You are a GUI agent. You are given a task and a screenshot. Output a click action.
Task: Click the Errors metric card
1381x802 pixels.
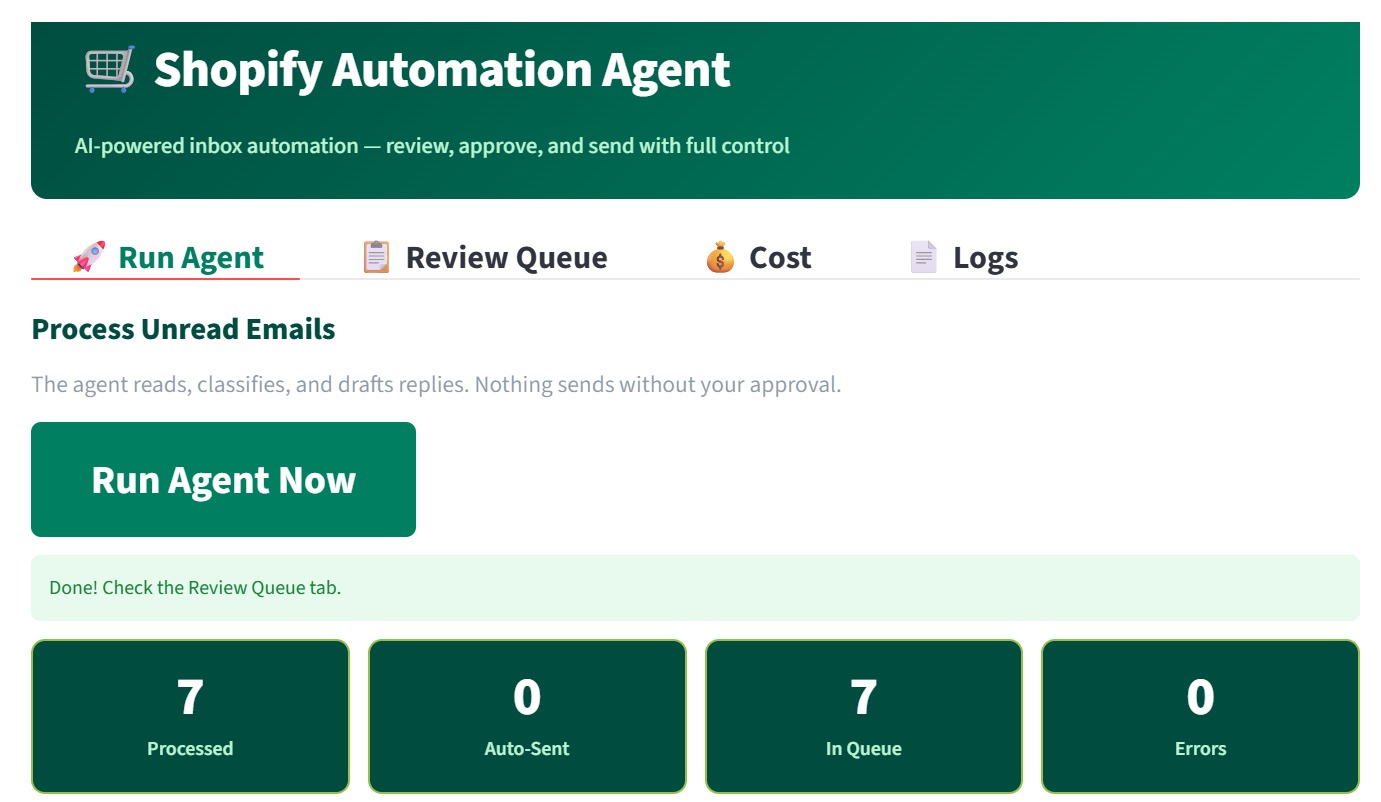click(x=1200, y=717)
